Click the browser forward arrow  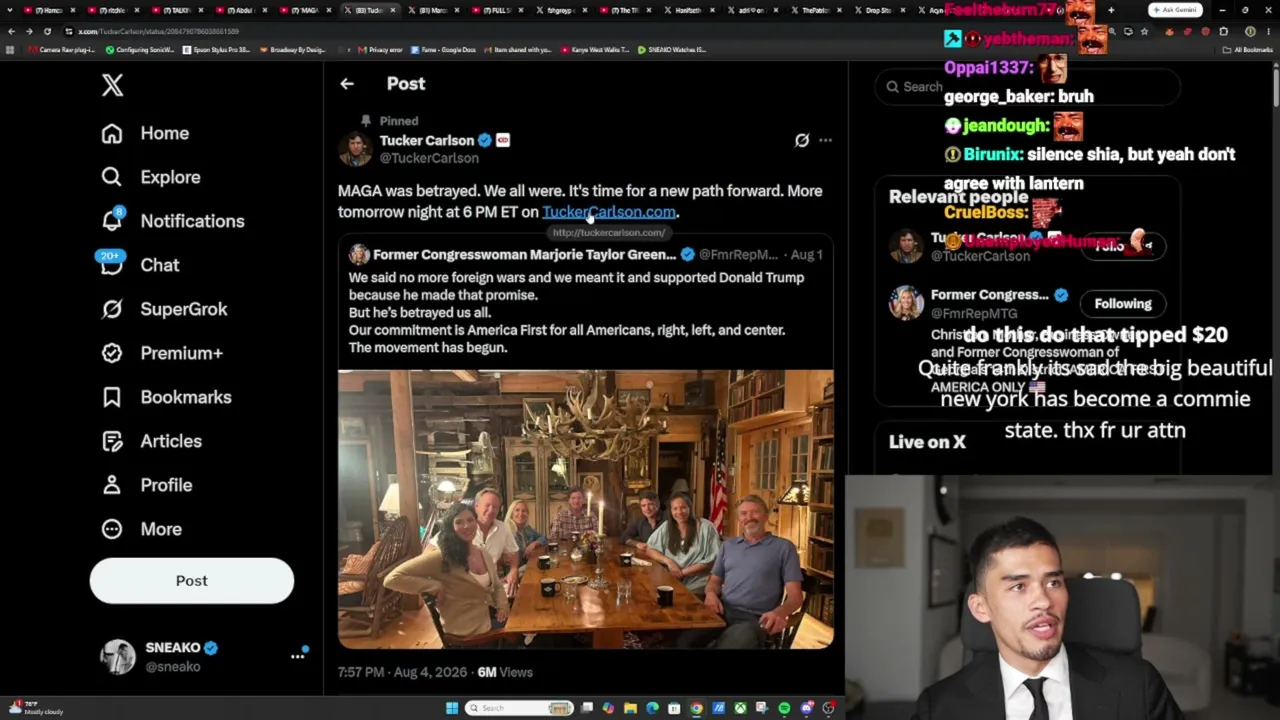tap(29, 32)
